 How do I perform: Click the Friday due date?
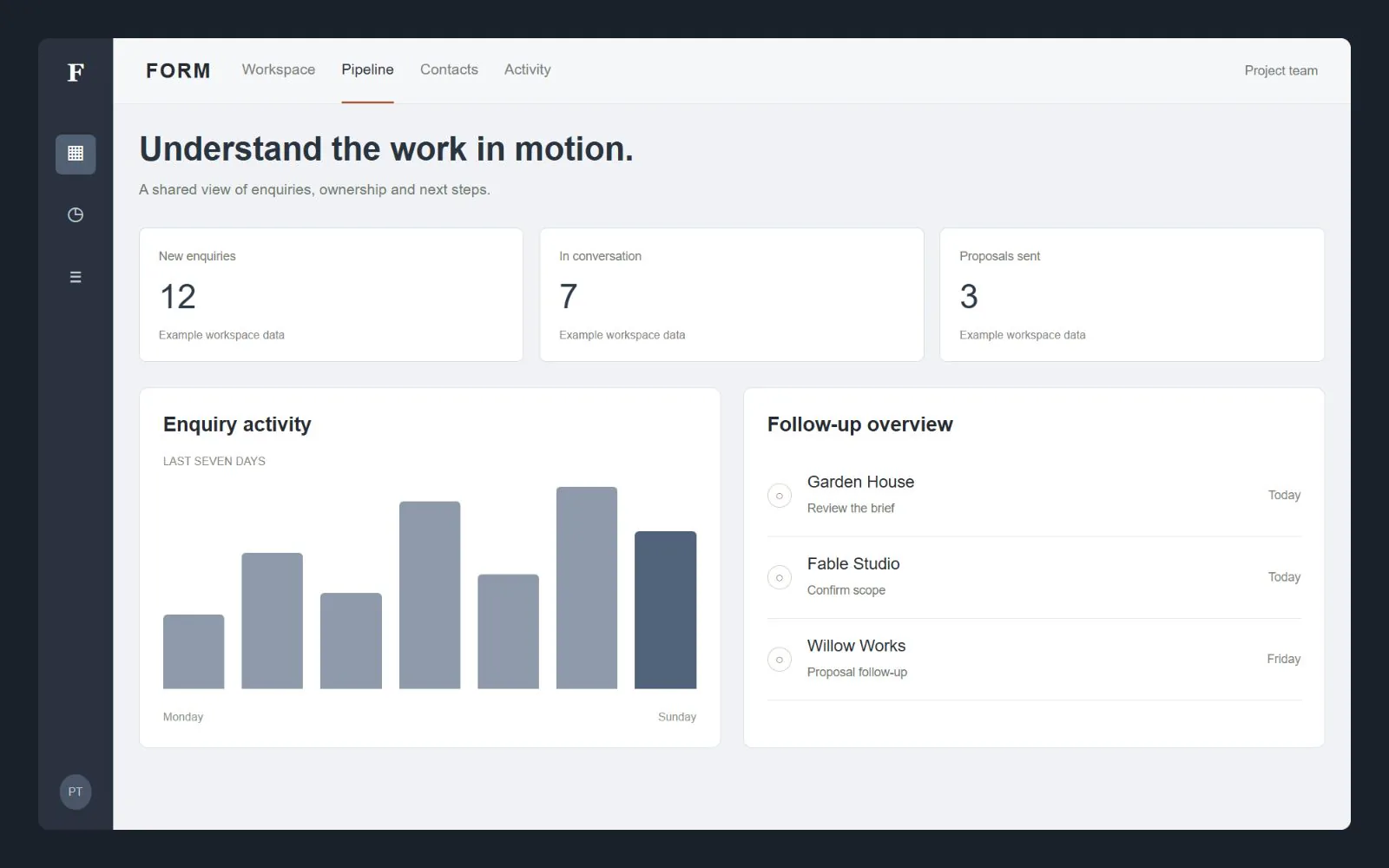(x=1283, y=659)
